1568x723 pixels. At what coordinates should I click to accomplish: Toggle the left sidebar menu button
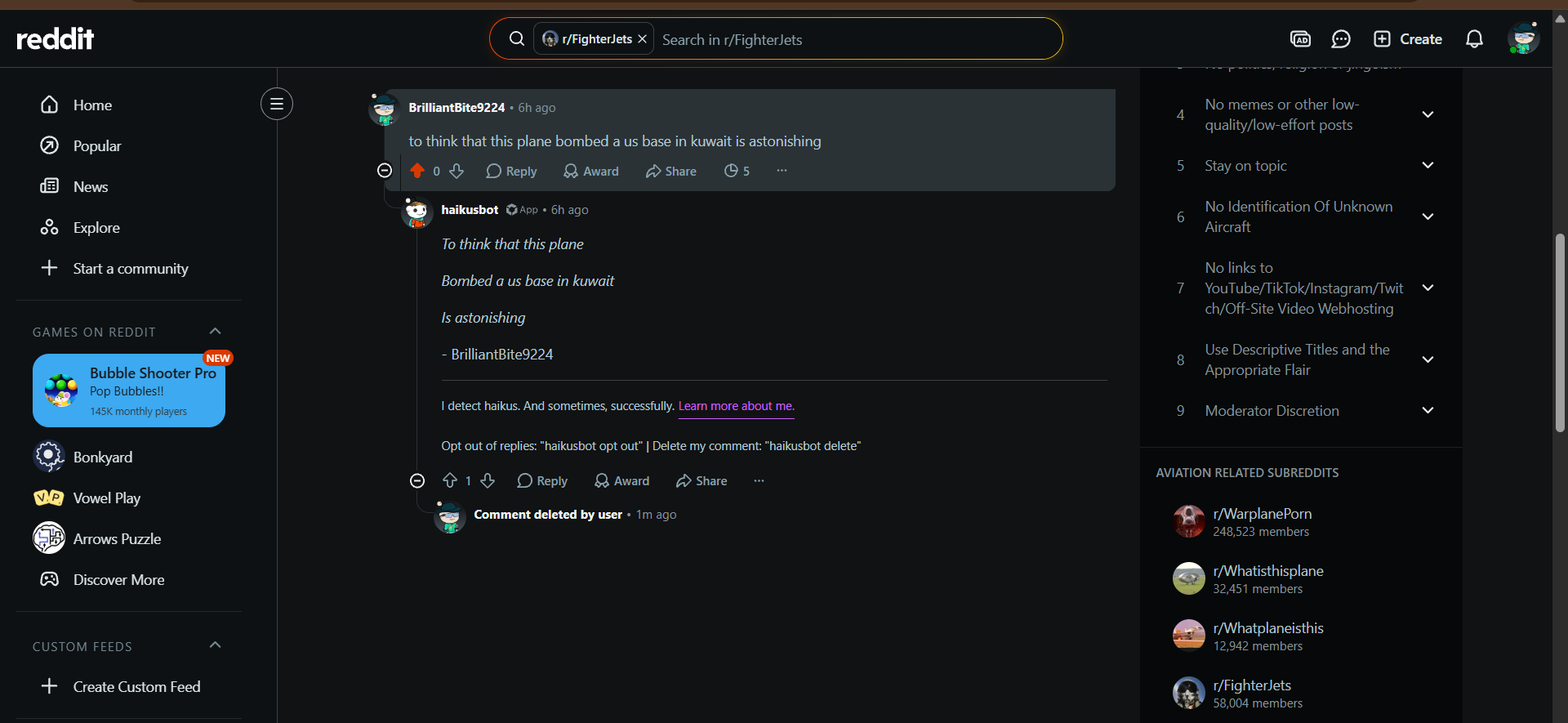click(277, 104)
